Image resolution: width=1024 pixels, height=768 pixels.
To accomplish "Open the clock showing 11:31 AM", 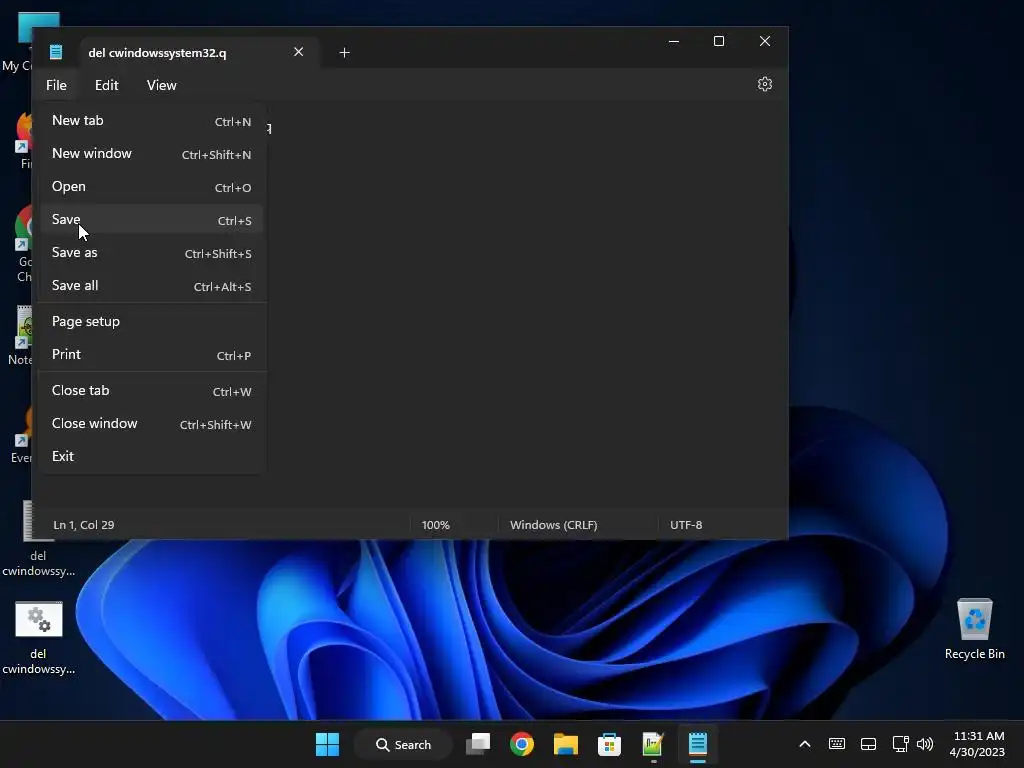I will pyautogui.click(x=978, y=744).
